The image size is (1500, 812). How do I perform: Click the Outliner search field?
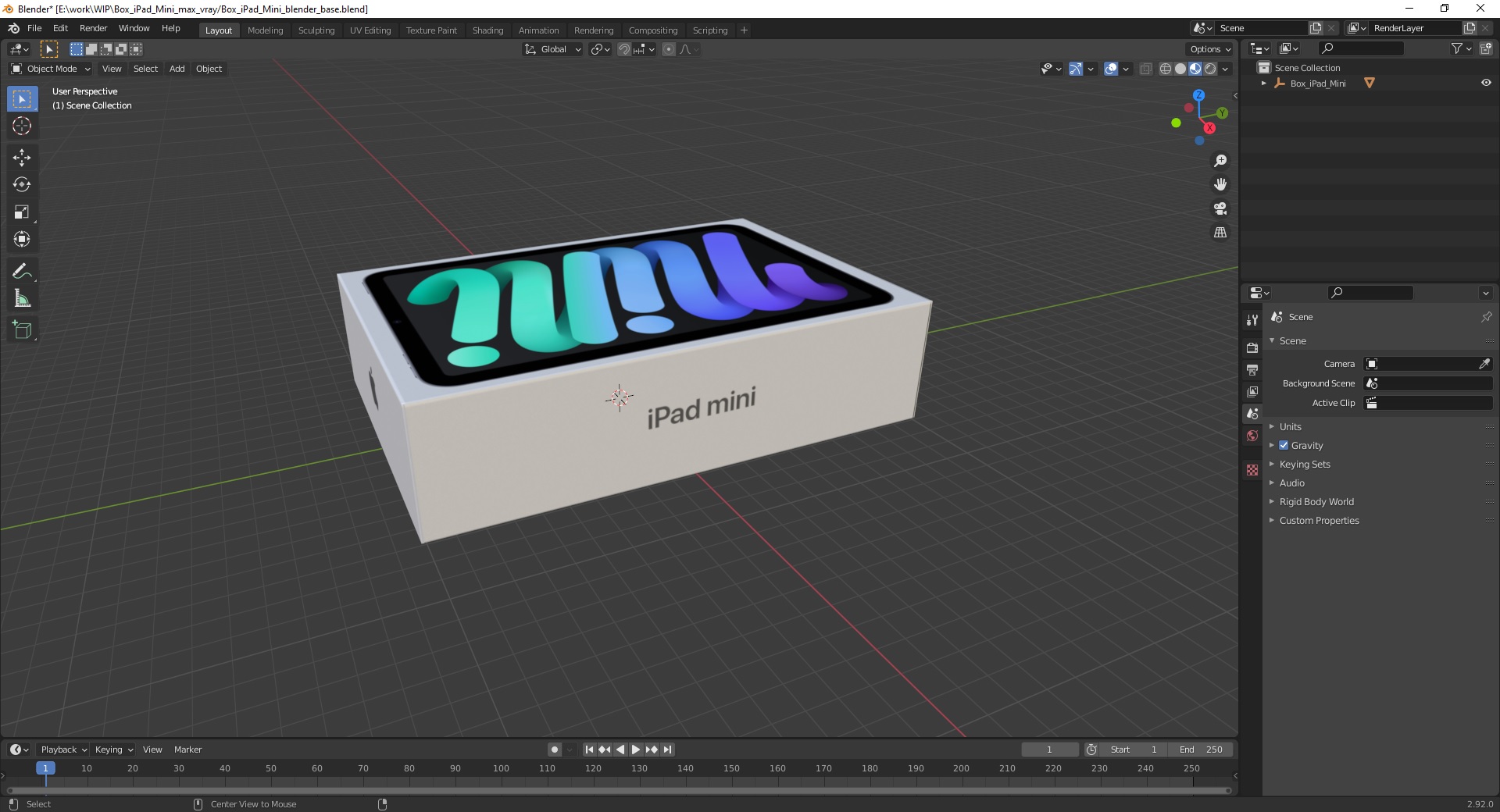coord(1359,48)
